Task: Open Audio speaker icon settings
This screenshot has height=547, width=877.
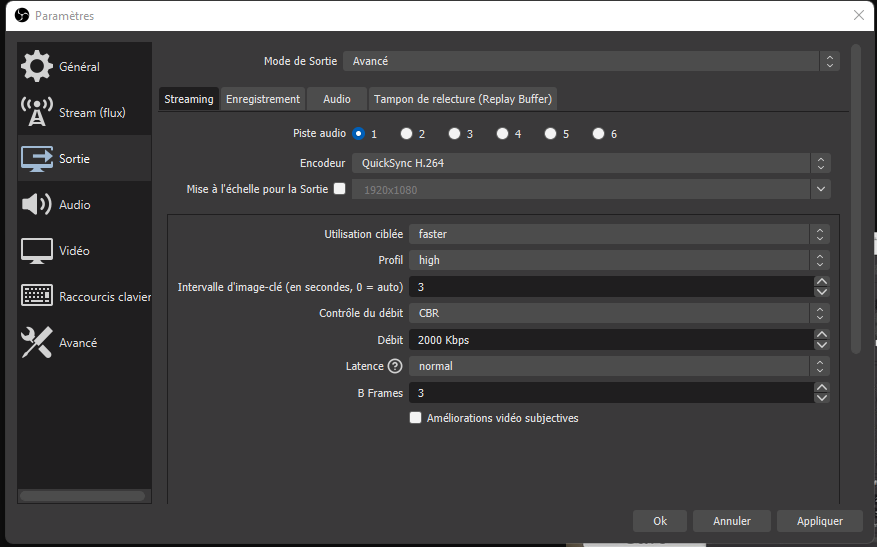Action: point(37,205)
